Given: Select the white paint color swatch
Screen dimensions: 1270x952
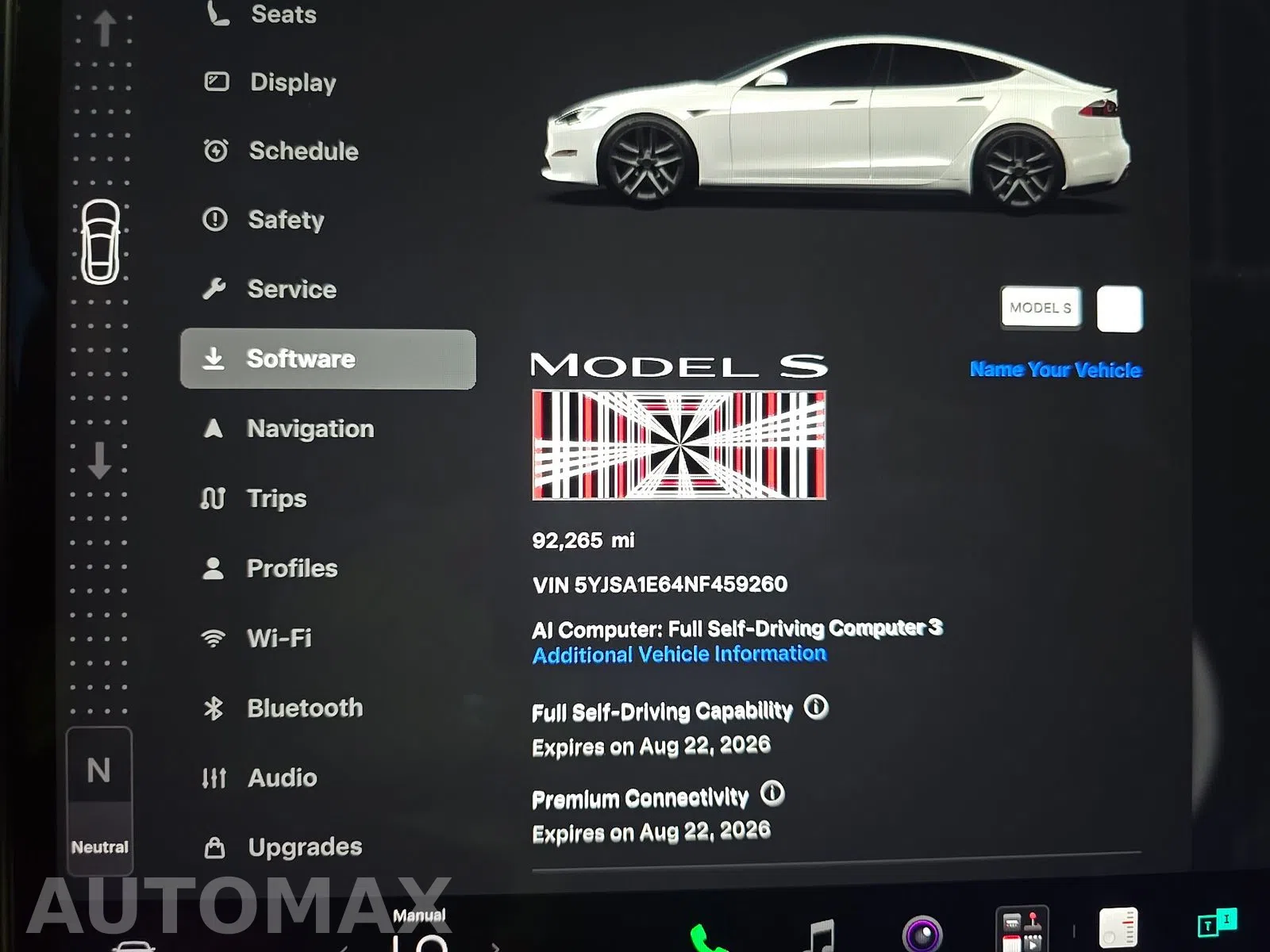Looking at the screenshot, I should [x=1119, y=309].
